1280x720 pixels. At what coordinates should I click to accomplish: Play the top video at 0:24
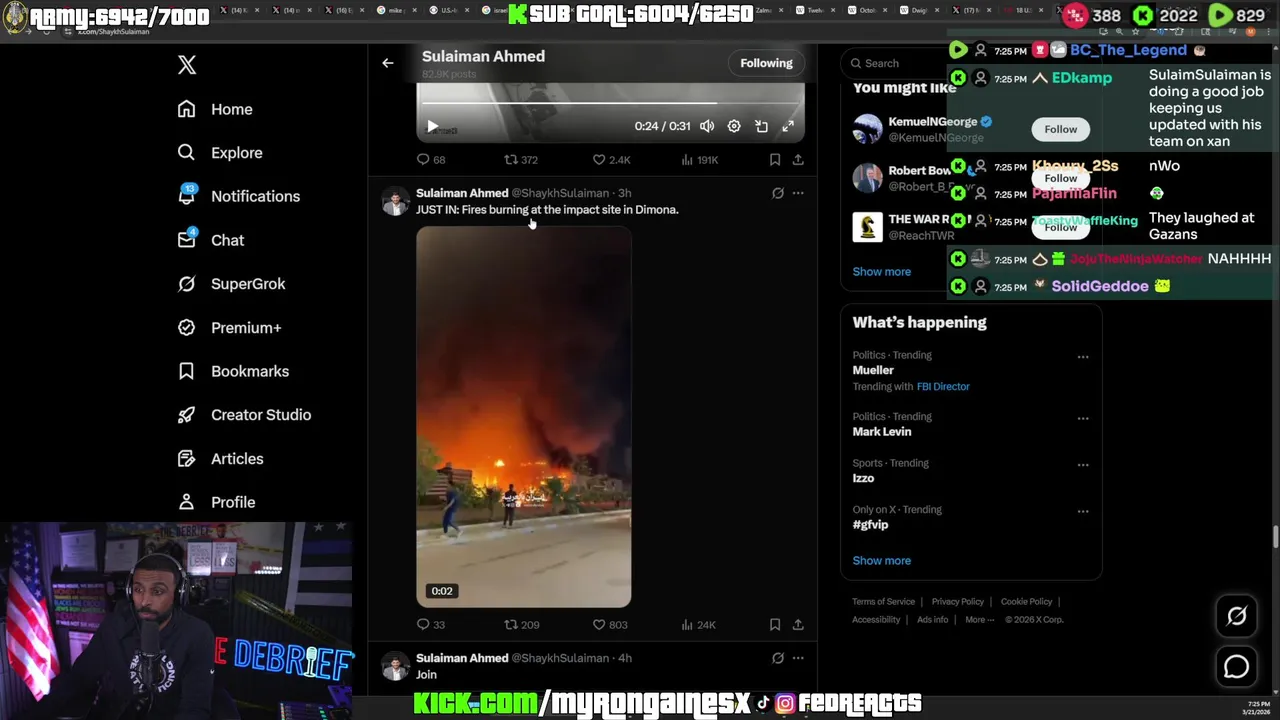click(432, 127)
